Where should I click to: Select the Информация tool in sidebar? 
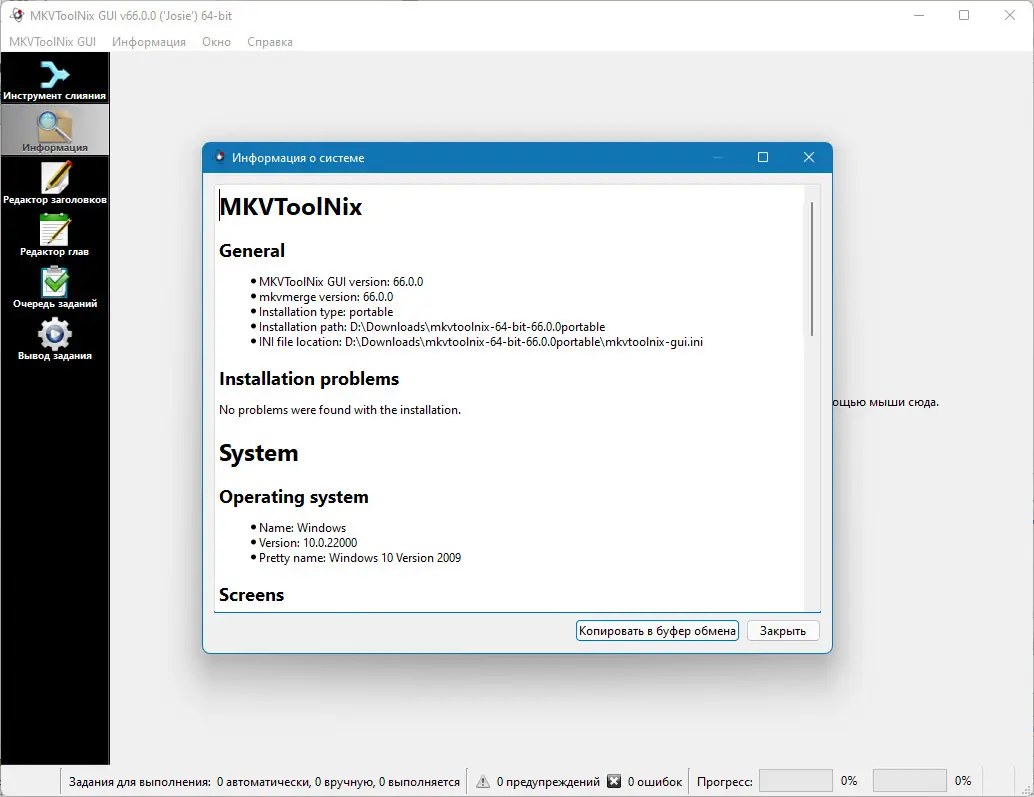[x=55, y=131]
